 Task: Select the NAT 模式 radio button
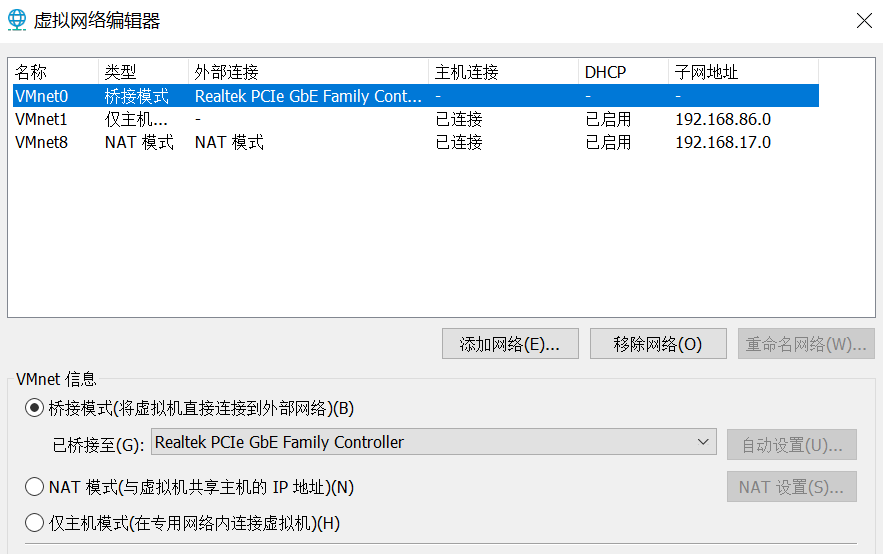point(34,487)
